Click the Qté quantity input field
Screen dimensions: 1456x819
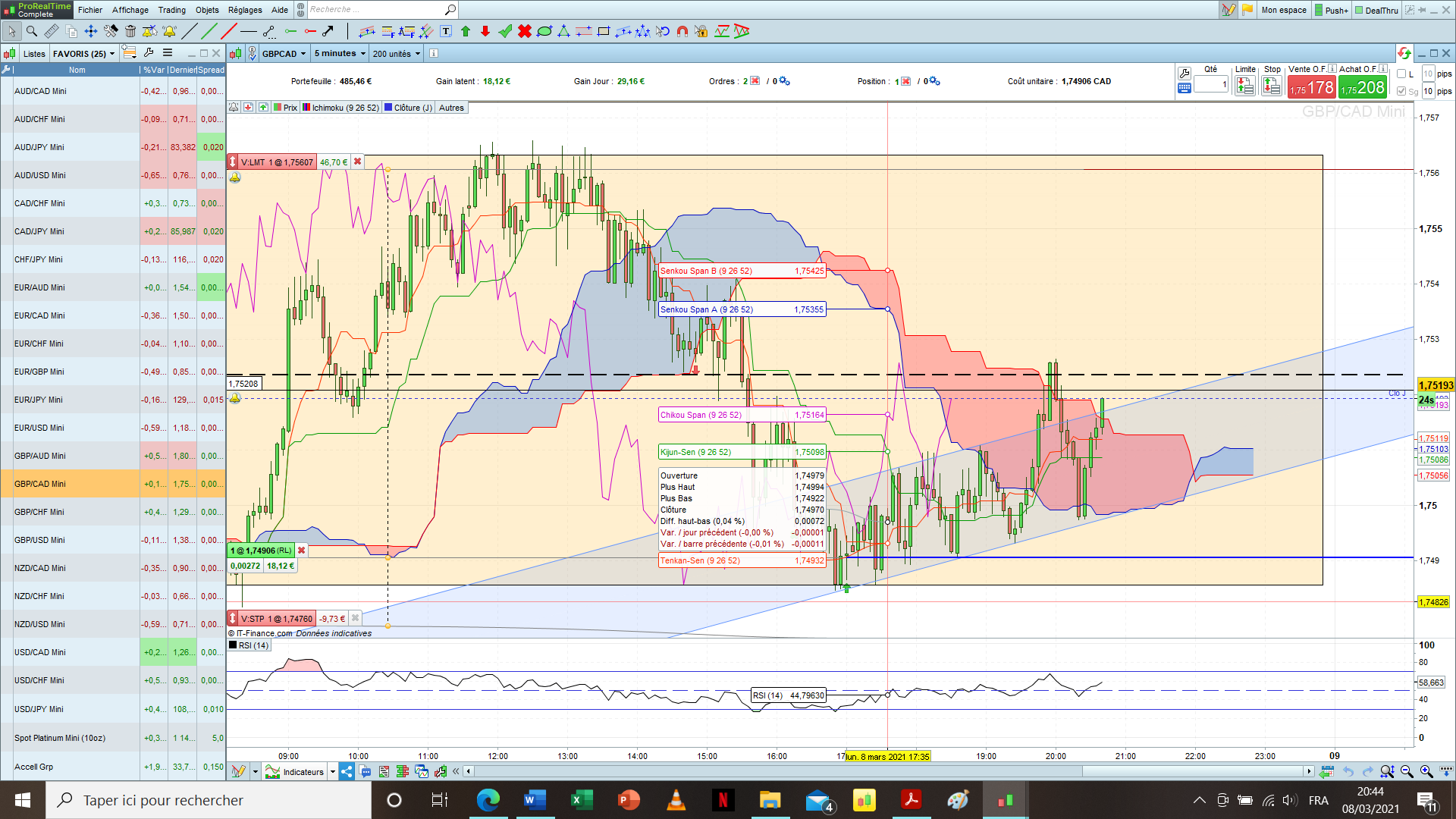pyautogui.click(x=1211, y=84)
